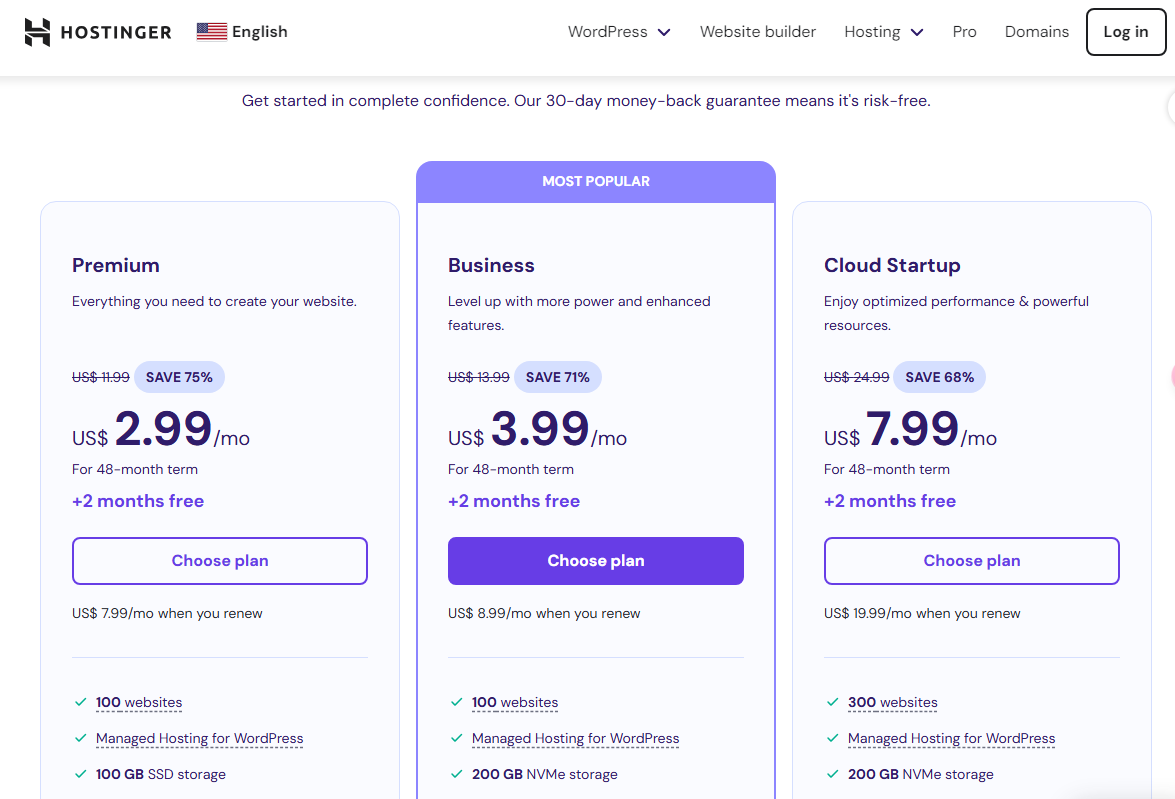This screenshot has width=1175, height=799.
Task: Click the struck-through US$ 13.99 price
Action: 479,377
